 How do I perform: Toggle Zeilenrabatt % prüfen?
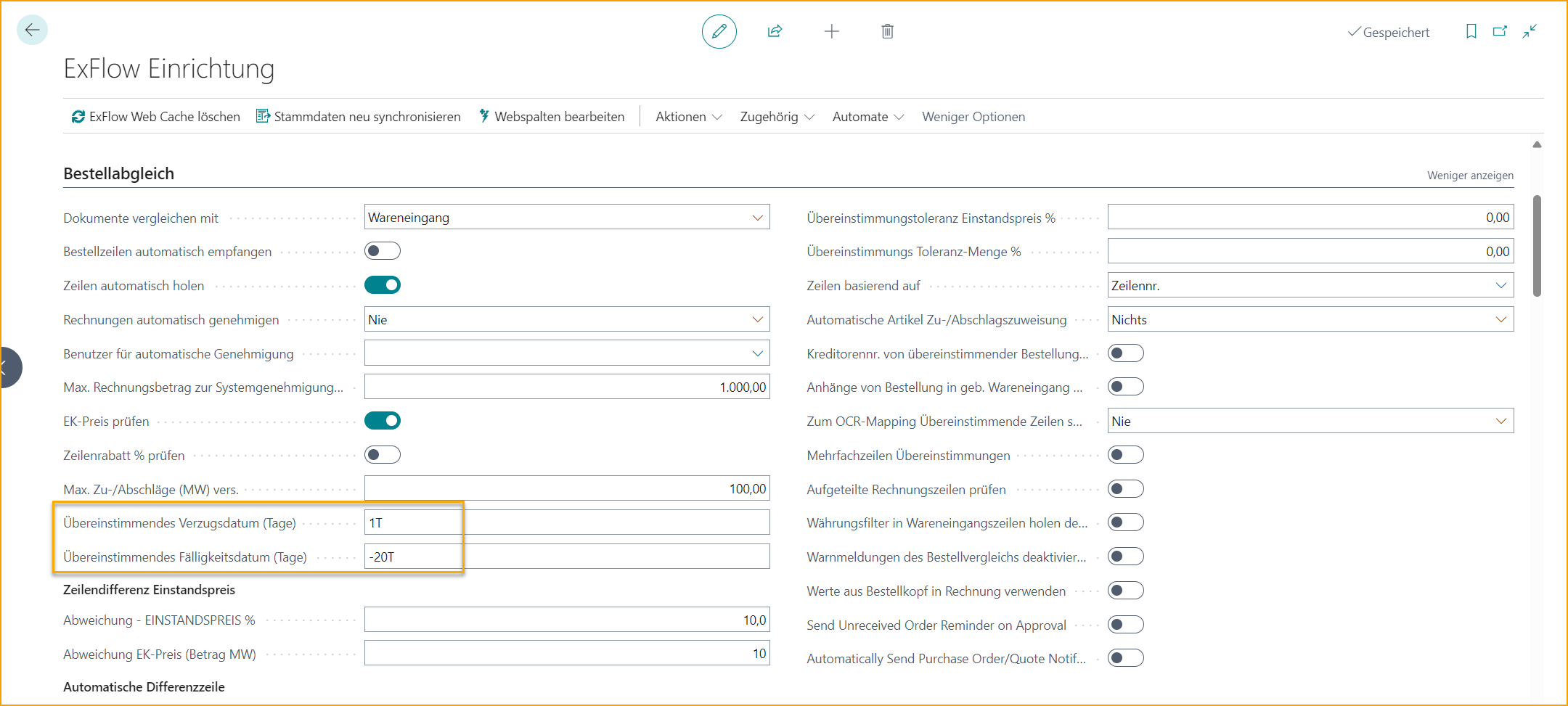click(x=383, y=455)
